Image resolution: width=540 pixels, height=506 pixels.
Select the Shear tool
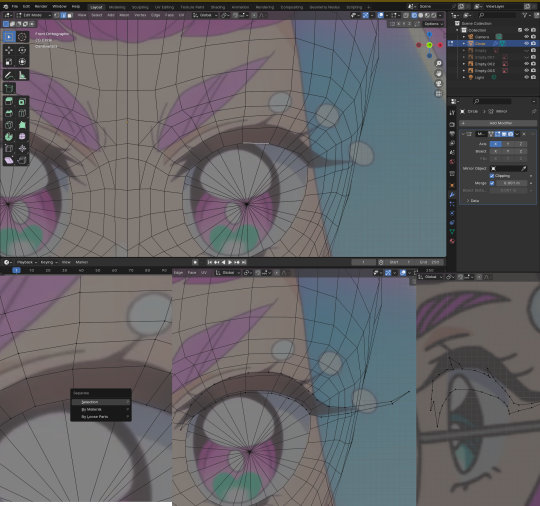[x=9, y=160]
